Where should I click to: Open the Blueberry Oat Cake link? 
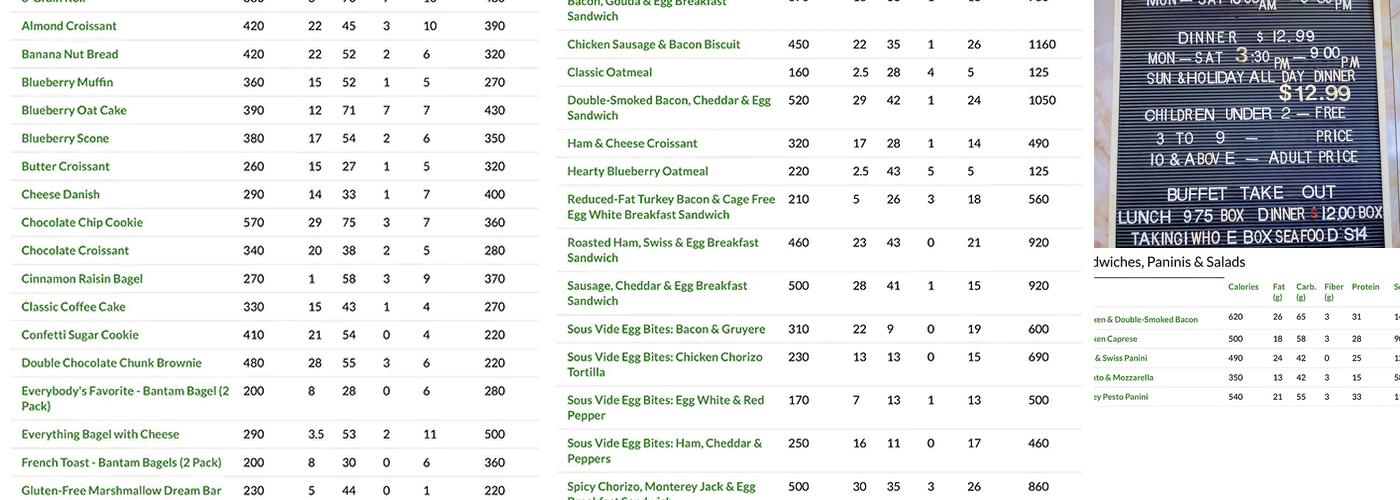click(x=74, y=110)
